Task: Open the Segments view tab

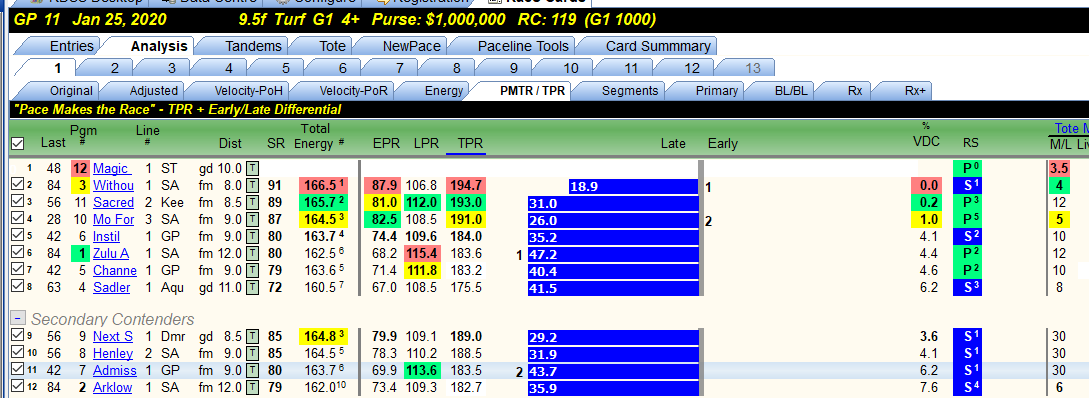Action: pyautogui.click(x=629, y=90)
